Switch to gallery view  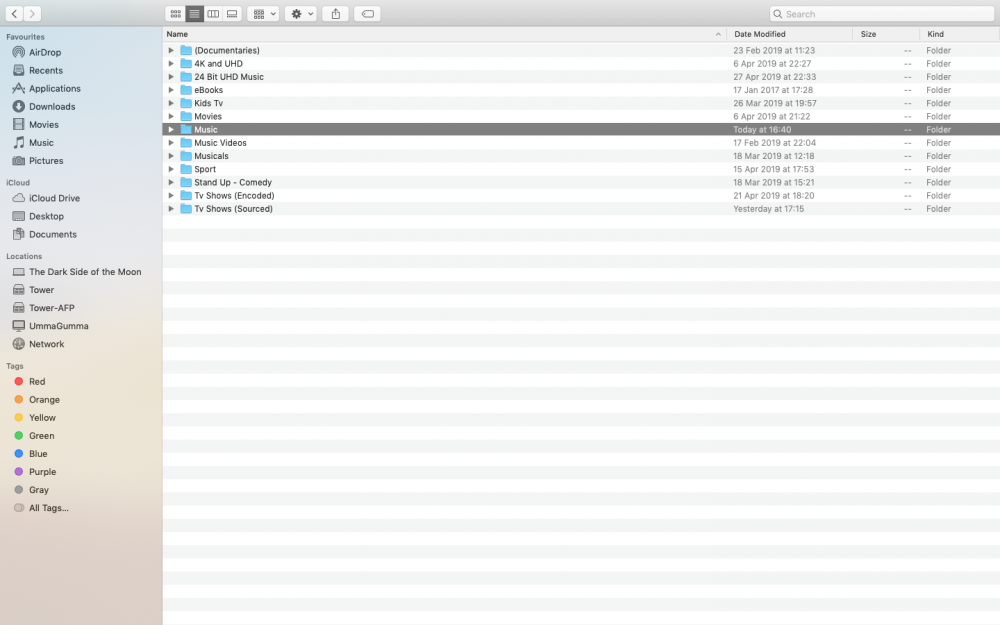pyautogui.click(x=232, y=13)
